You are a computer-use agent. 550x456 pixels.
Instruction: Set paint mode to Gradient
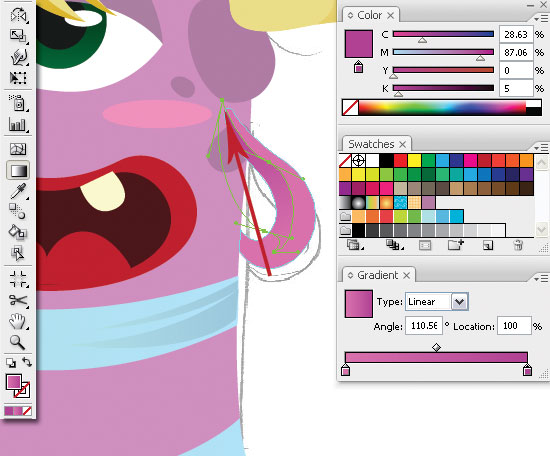(18, 411)
